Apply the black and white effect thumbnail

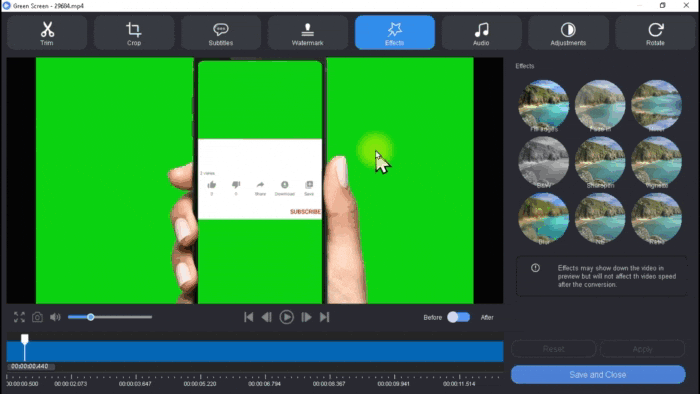(x=544, y=162)
